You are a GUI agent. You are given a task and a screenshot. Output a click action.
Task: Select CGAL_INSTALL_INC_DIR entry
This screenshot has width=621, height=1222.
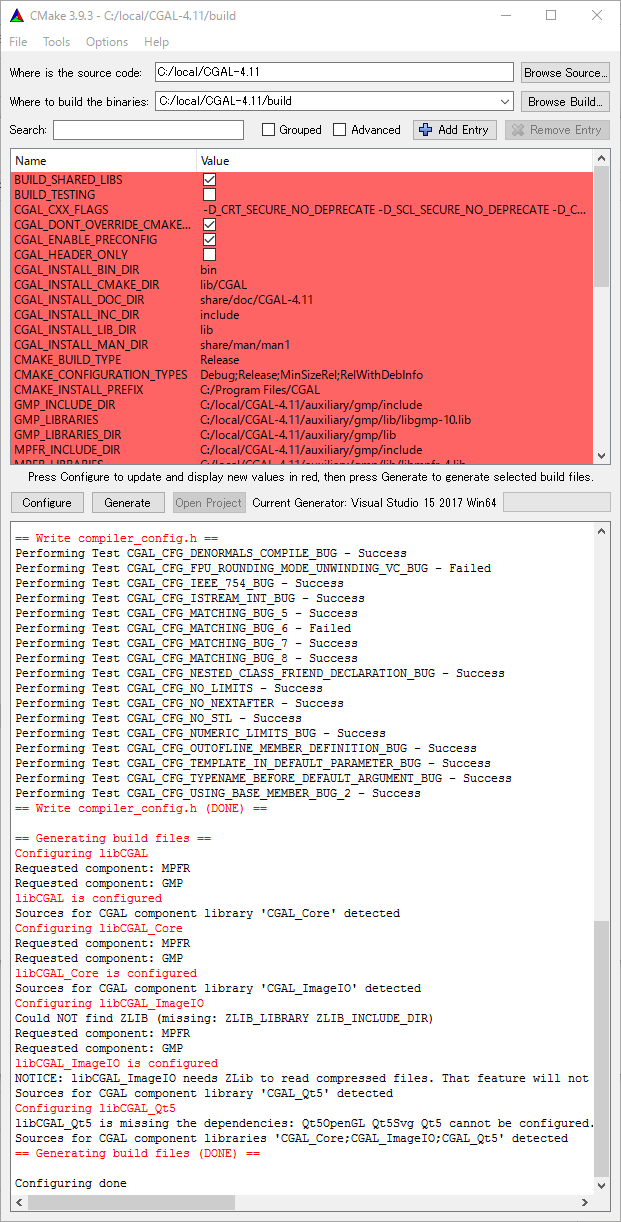click(302, 315)
